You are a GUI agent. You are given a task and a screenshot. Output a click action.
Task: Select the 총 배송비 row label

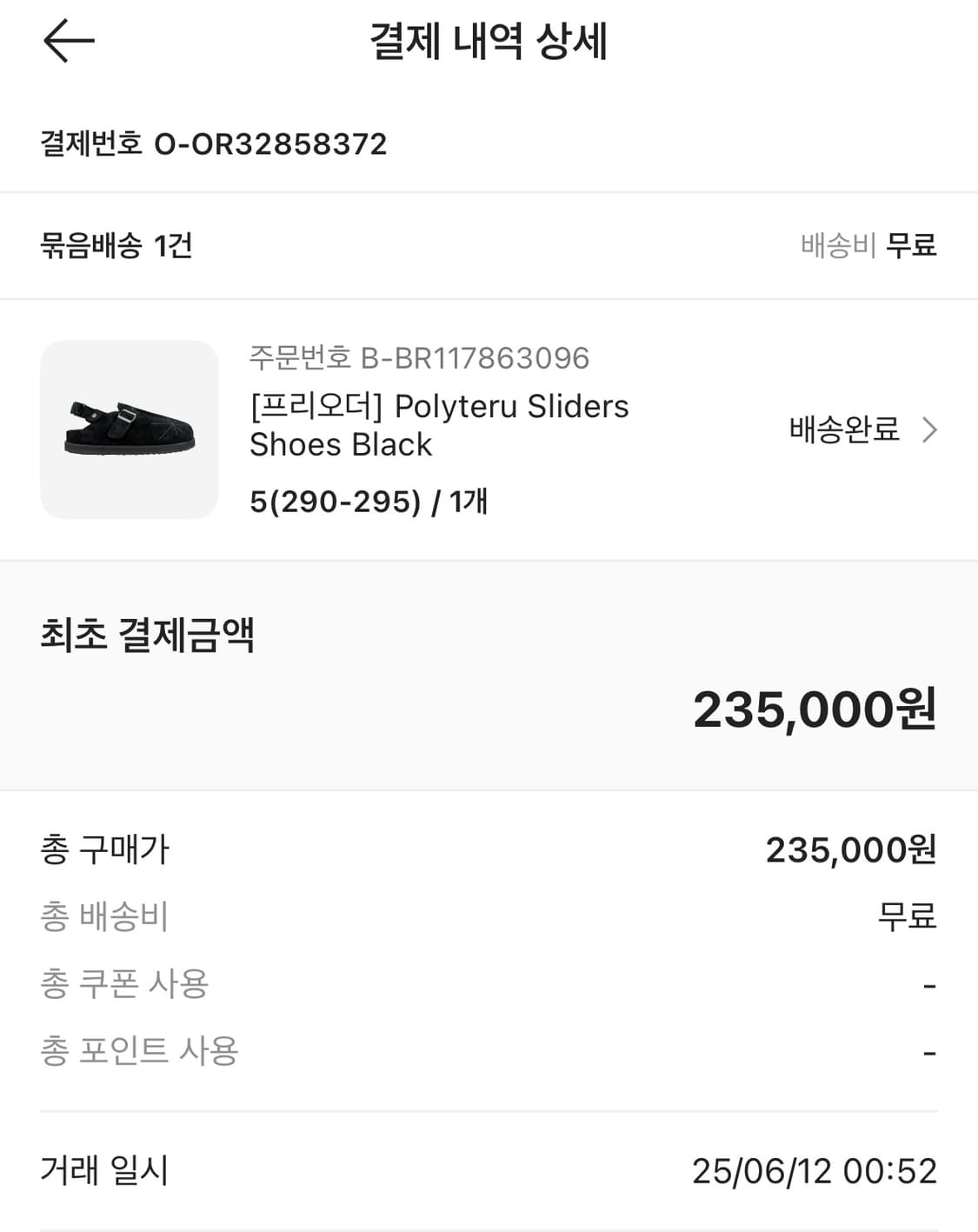(104, 916)
